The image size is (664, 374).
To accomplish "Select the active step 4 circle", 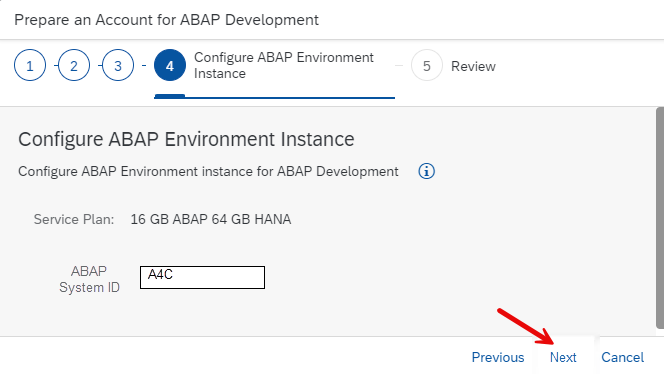I will point(170,65).
